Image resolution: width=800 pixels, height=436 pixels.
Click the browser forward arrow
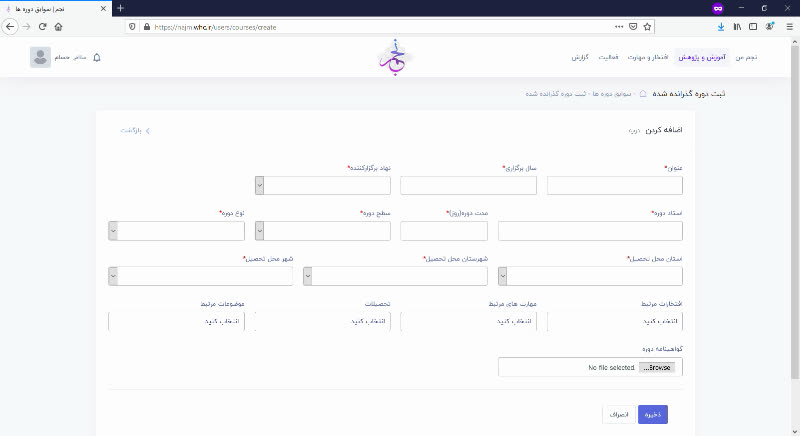[27, 27]
